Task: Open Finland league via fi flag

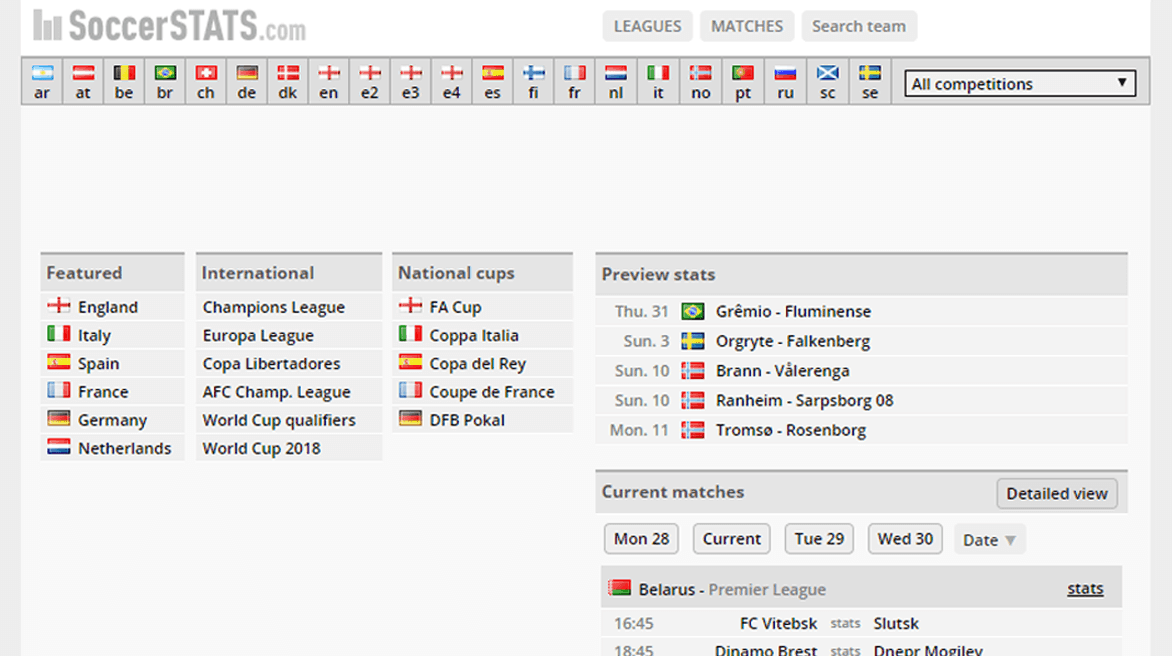Action: coord(534,81)
